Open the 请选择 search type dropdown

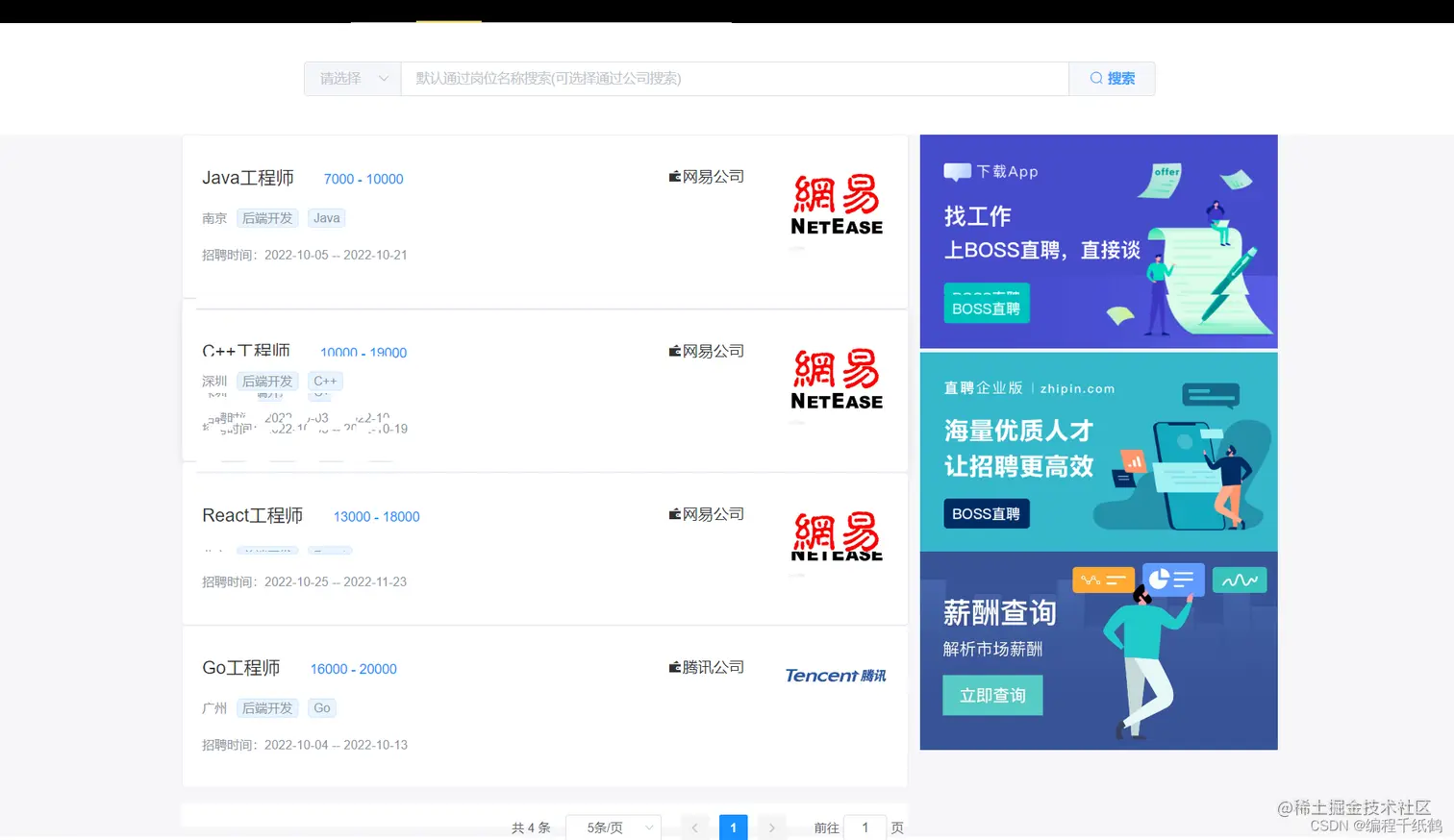[353, 79]
